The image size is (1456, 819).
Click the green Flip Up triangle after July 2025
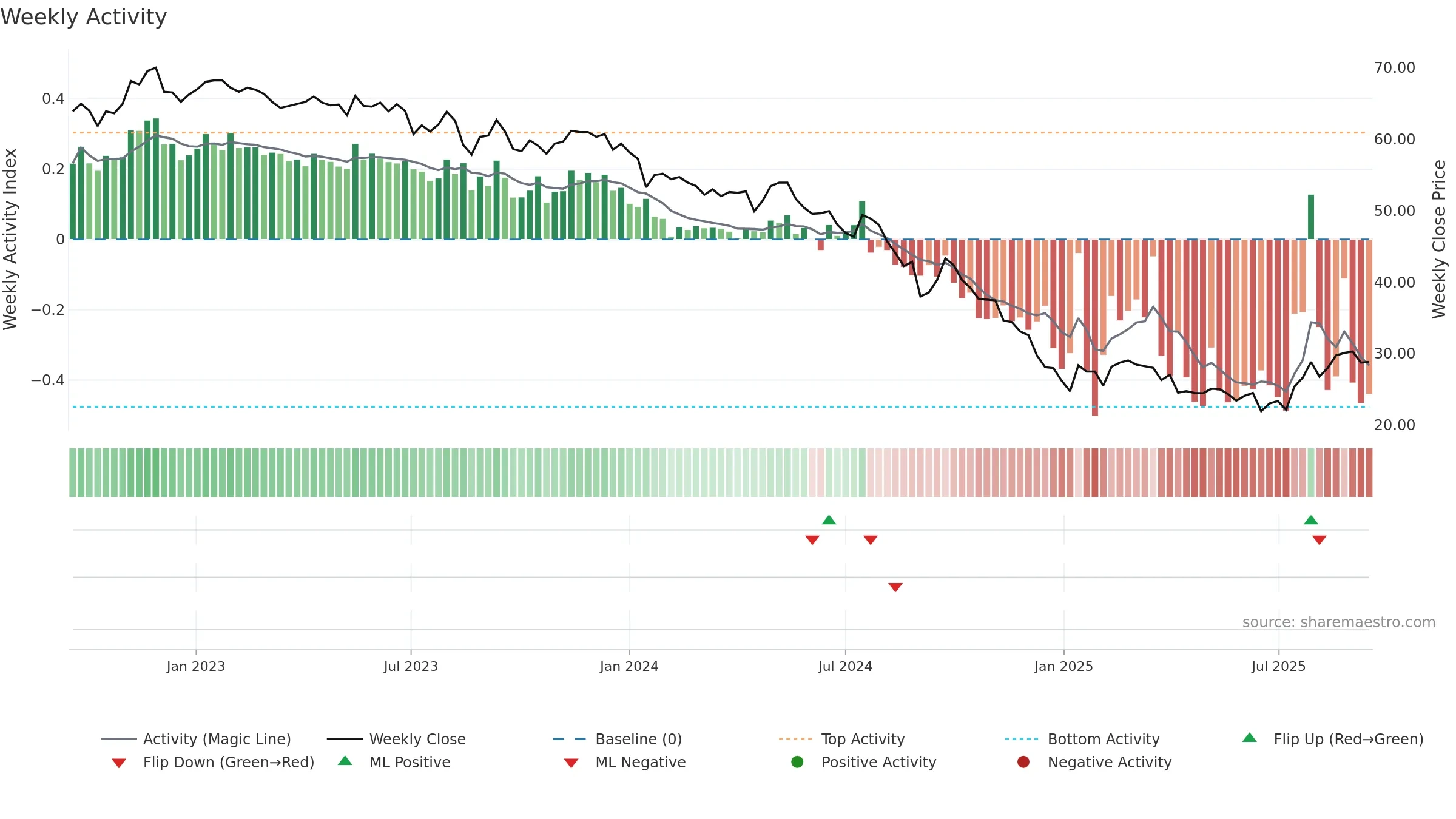[x=1310, y=520]
